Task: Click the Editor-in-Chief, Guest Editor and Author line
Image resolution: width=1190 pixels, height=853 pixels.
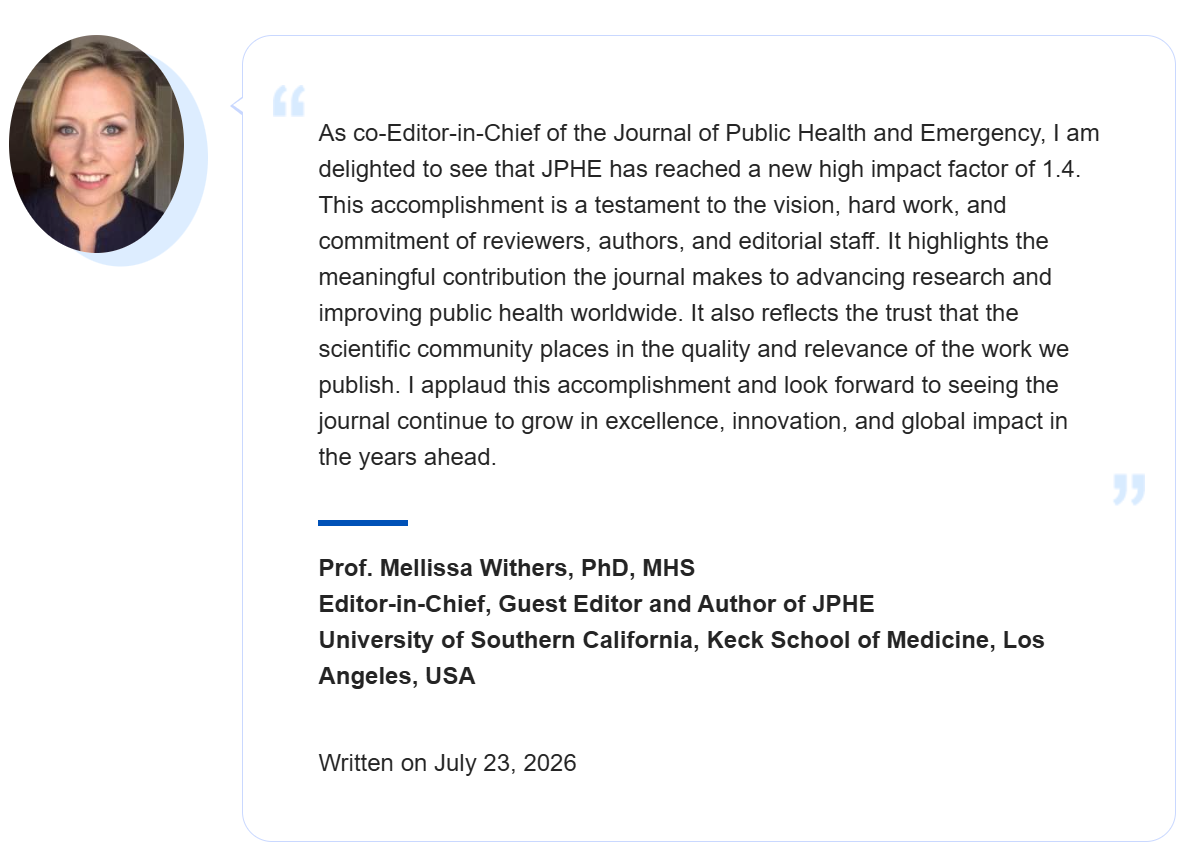Action: (596, 604)
